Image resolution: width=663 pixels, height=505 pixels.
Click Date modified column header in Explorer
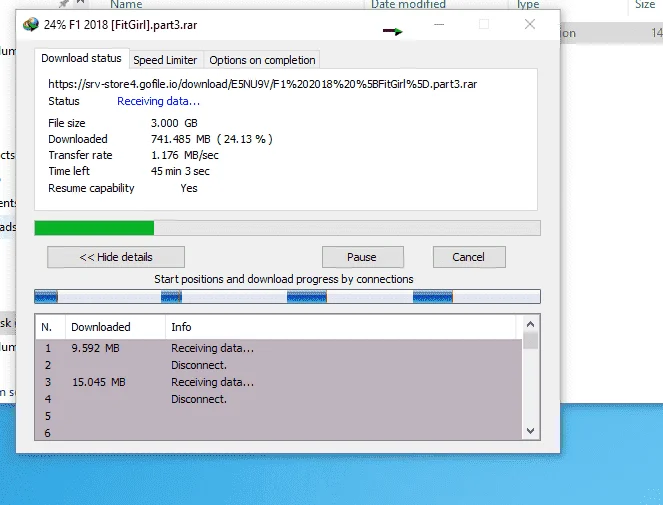click(408, 4)
